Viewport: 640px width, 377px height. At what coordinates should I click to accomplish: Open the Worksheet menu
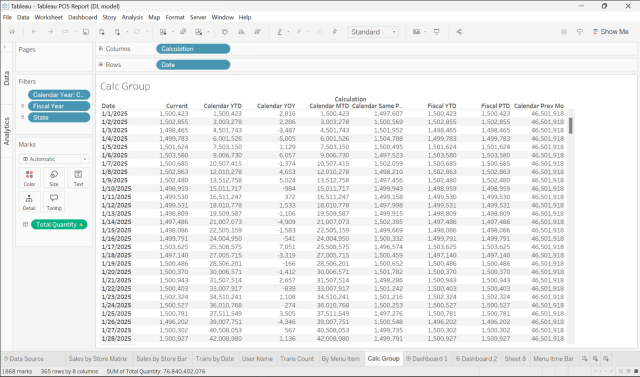[x=49, y=17]
